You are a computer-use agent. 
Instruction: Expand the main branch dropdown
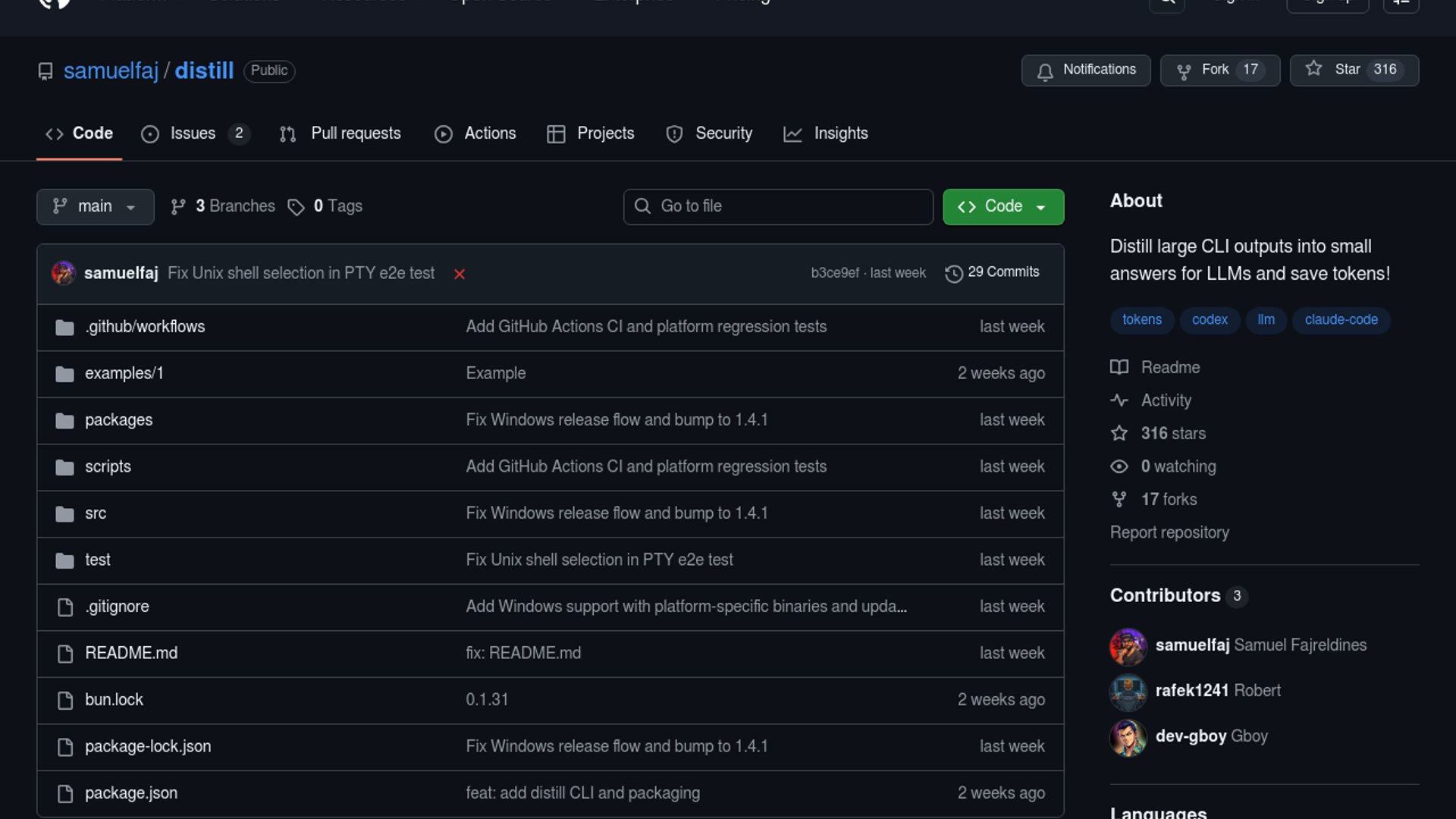(x=95, y=207)
